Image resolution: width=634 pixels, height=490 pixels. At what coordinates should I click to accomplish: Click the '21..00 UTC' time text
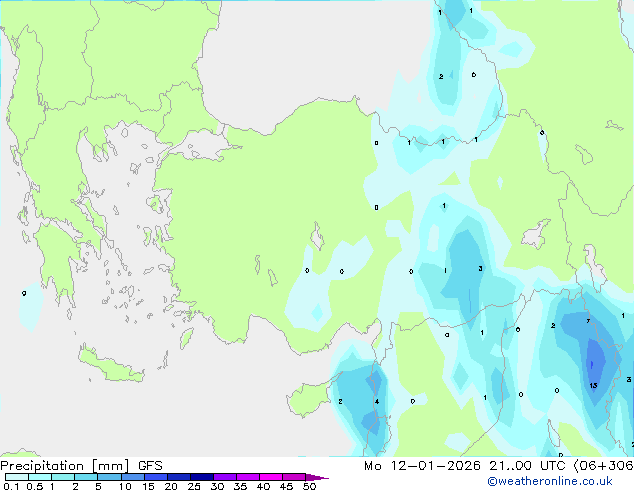click(527, 466)
